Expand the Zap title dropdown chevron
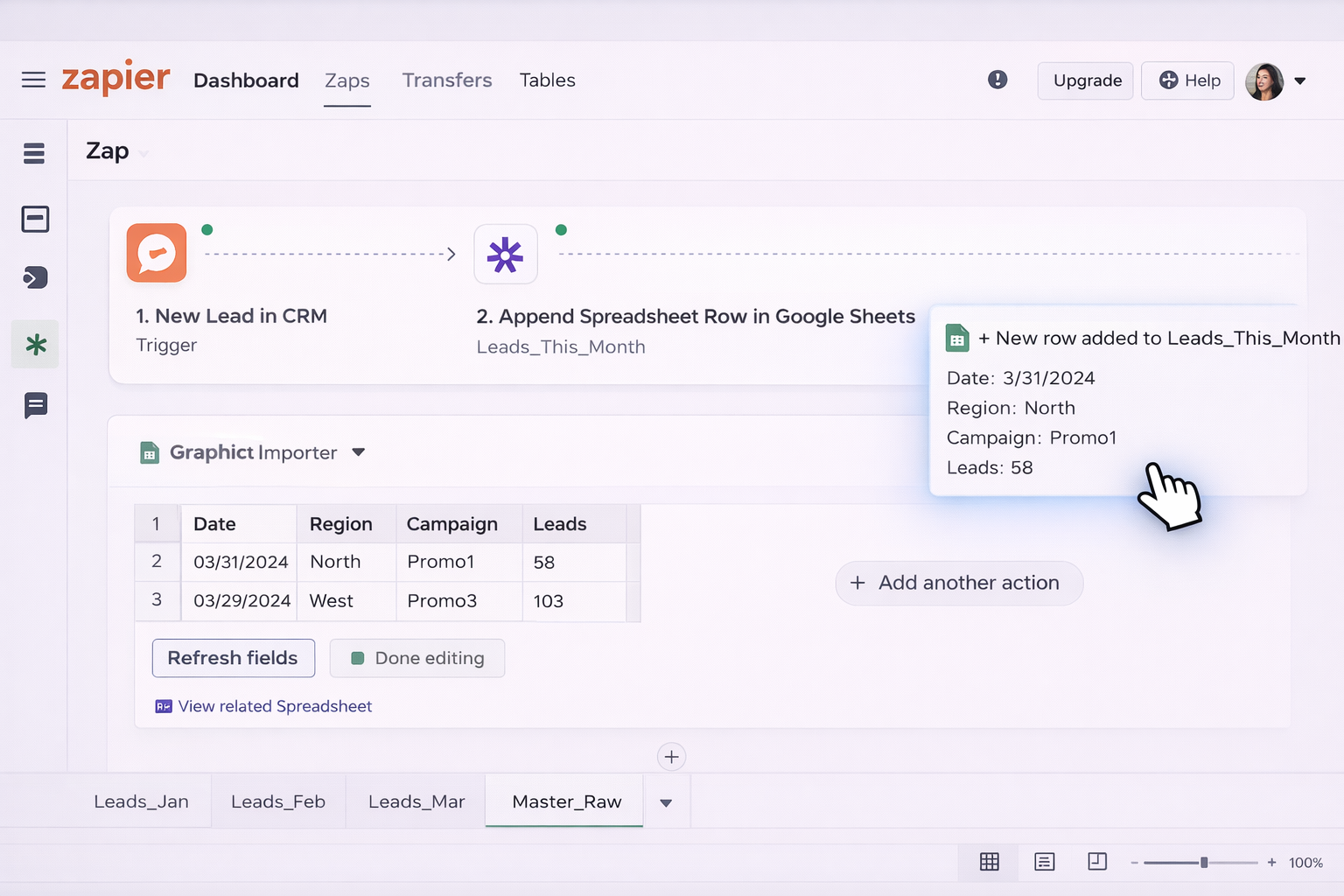 point(143,154)
